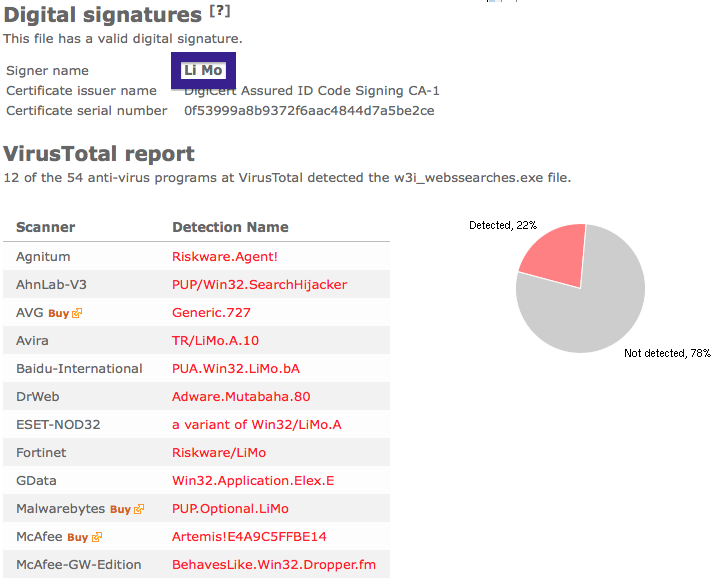Viewport: 715px width, 583px height.
Task: Open Digital signatures help [?] link
Action: pos(220,11)
